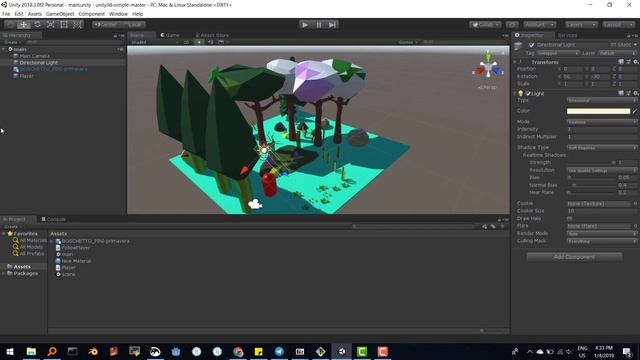
Task: Click the Pause button
Action: click(319, 24)
